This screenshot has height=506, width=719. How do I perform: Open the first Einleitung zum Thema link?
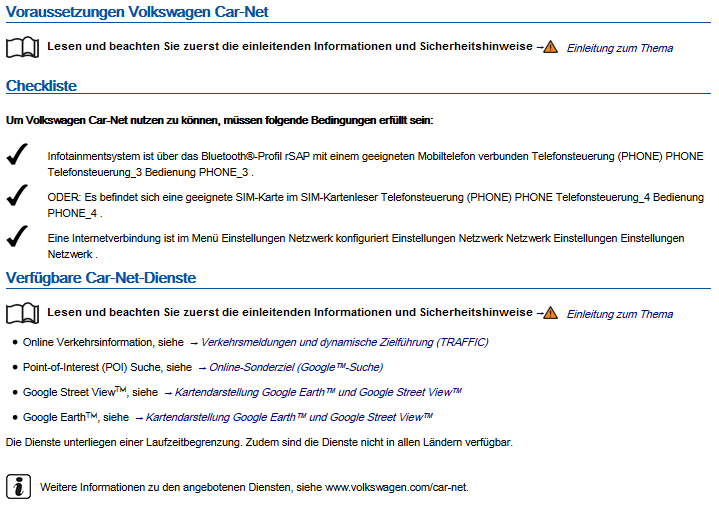(x=619, y=48)
